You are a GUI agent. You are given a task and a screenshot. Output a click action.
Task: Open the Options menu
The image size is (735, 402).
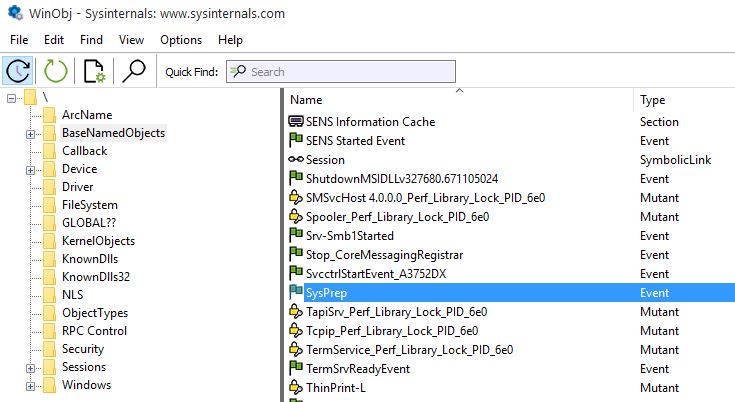[x=180, y=40]
